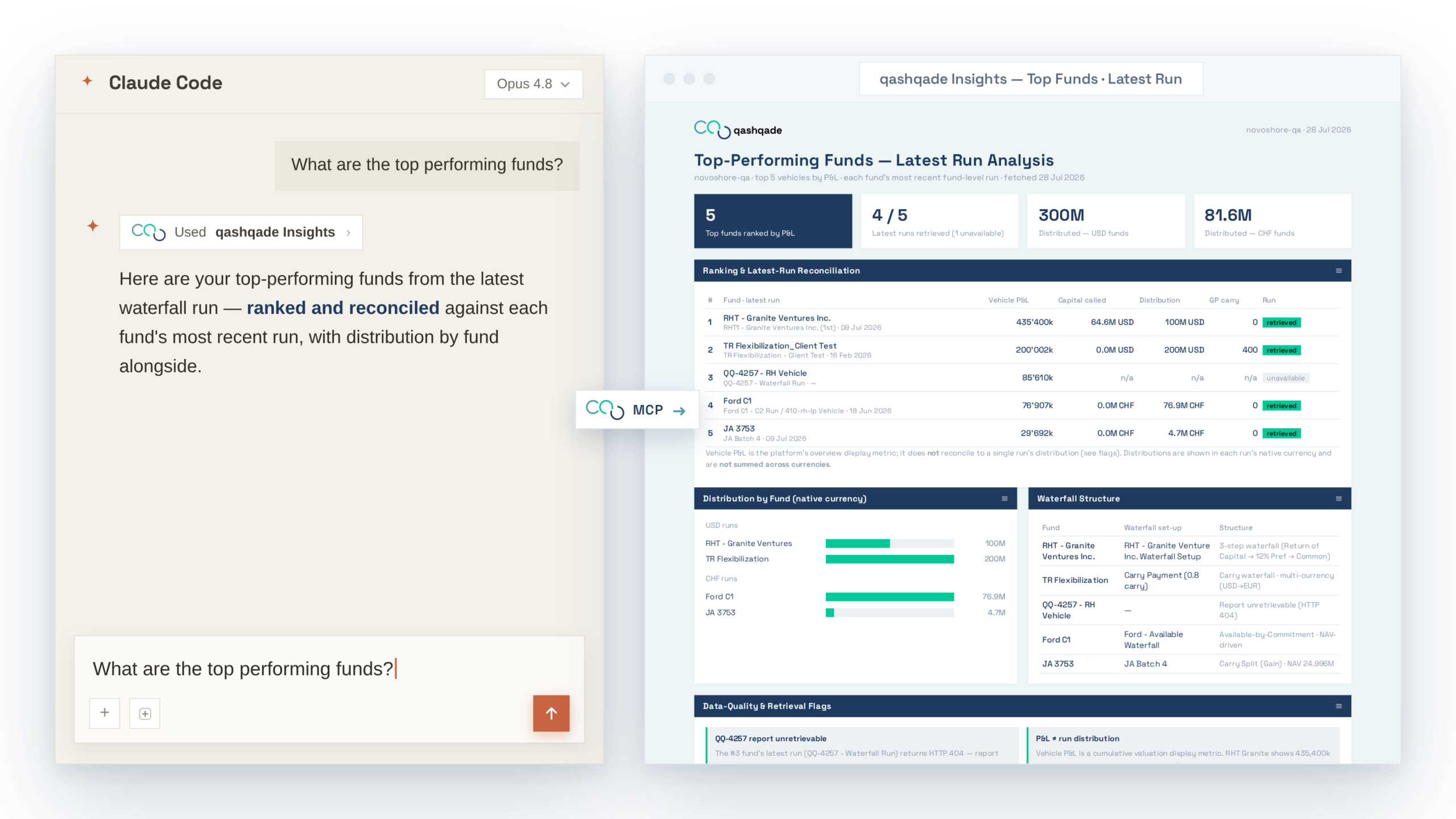Click the 200M USD distribution value
Image resolution: width=1456 pixels, height=819 pixels.
point(1184,350)
